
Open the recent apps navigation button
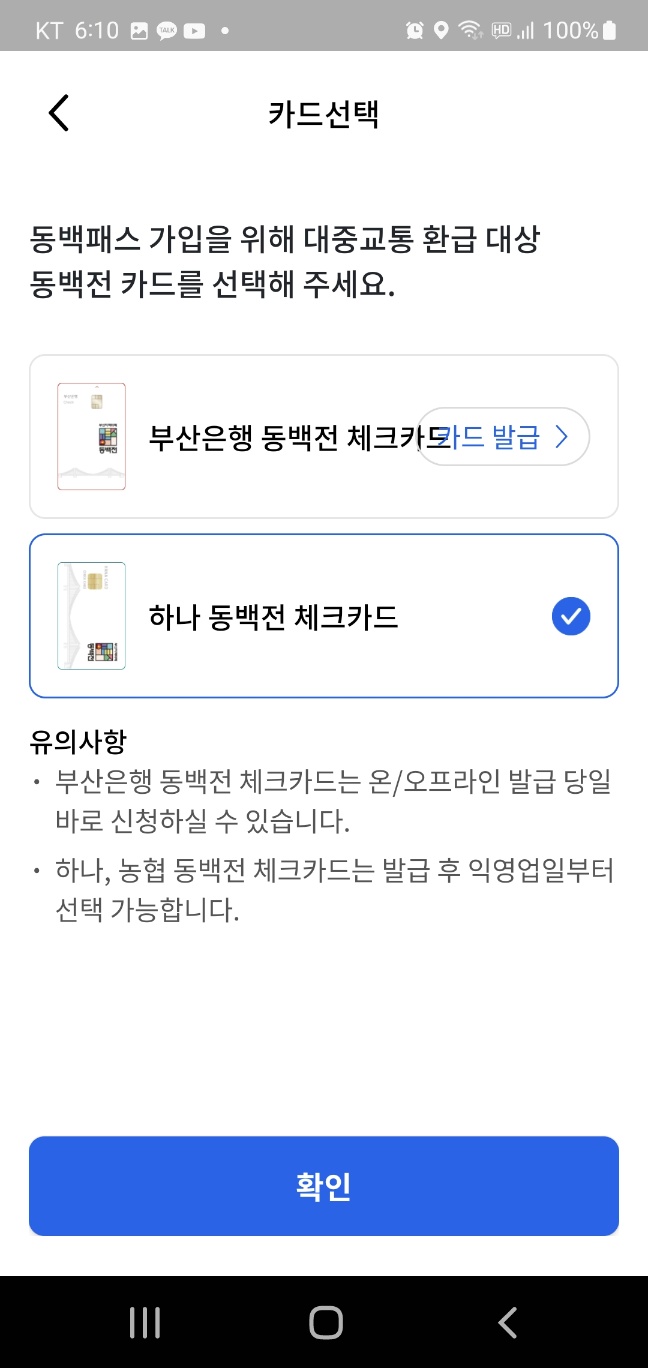click(x=144, y=1321)
